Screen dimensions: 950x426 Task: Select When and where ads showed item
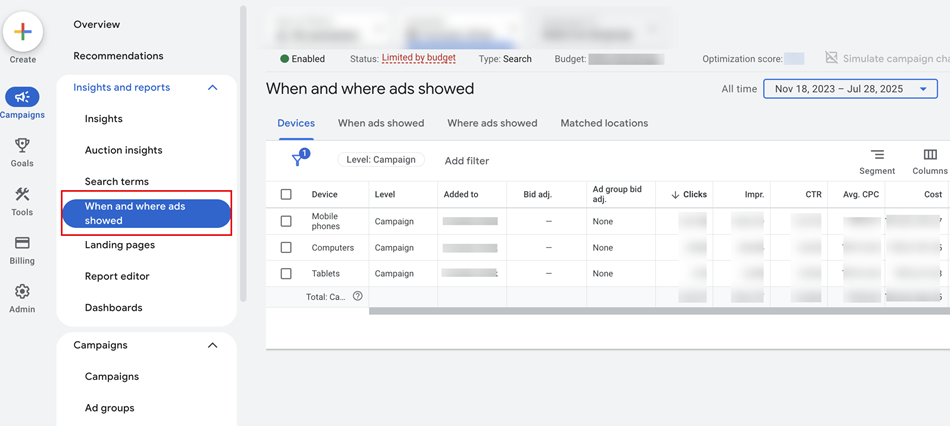point(147,213)
